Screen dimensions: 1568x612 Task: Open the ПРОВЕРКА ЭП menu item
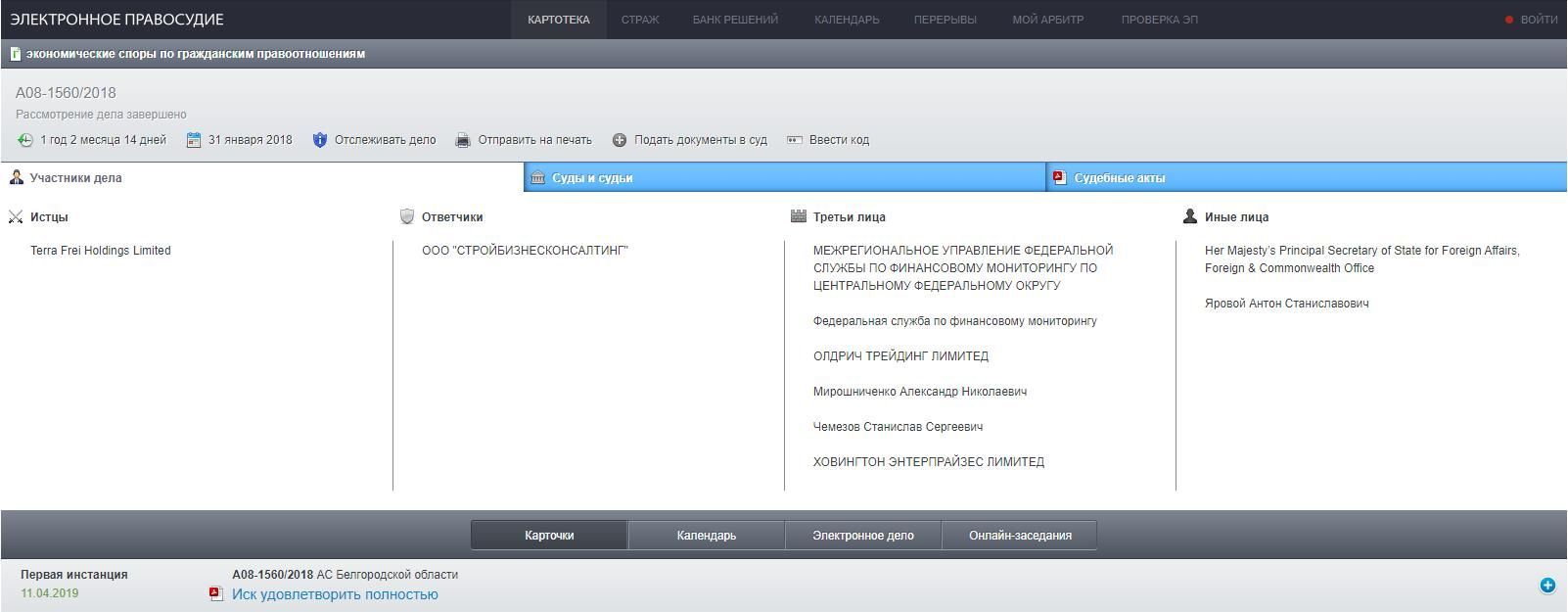click(1160, 20)
